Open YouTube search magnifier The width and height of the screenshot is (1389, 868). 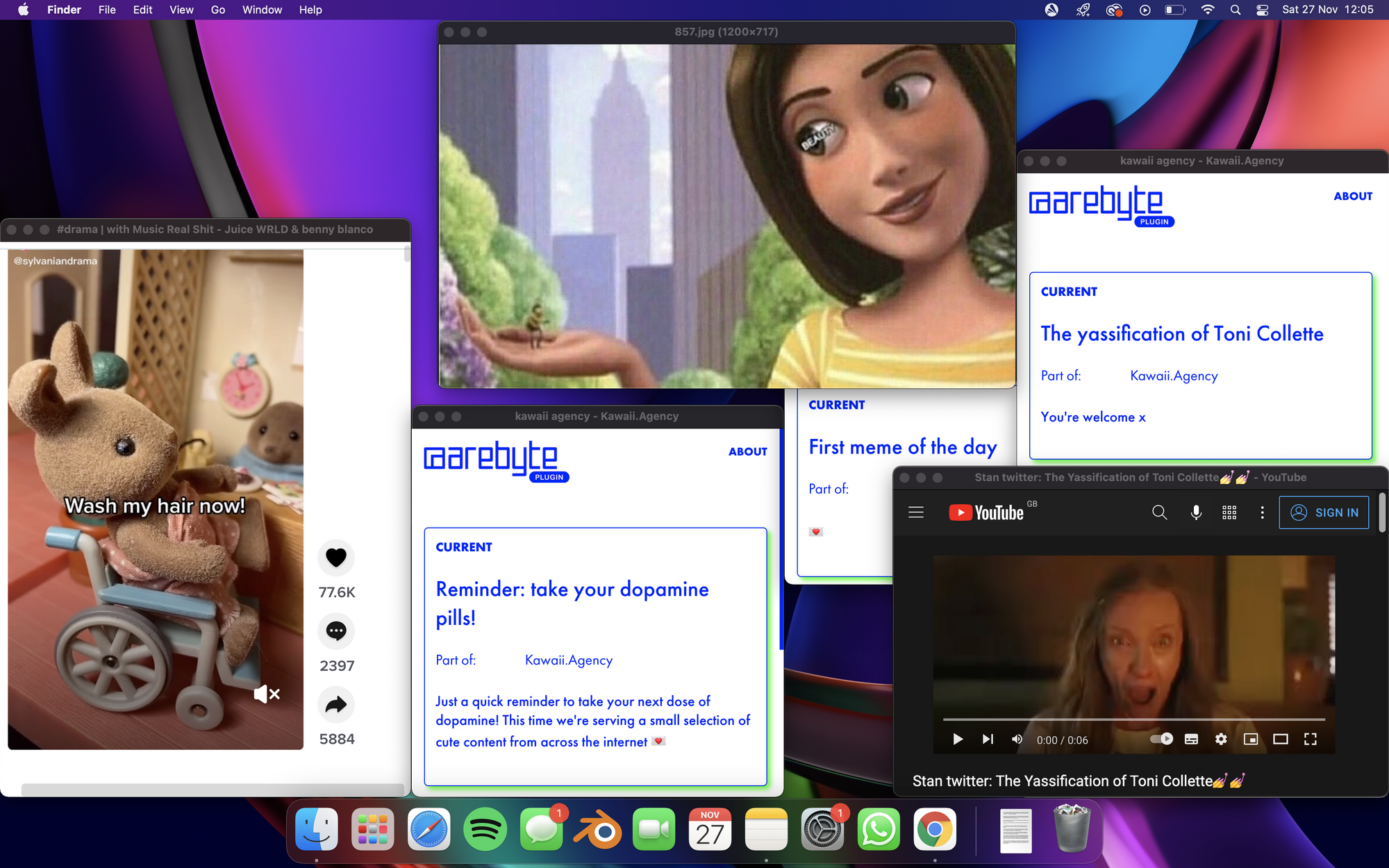[x=1159, y=512]
